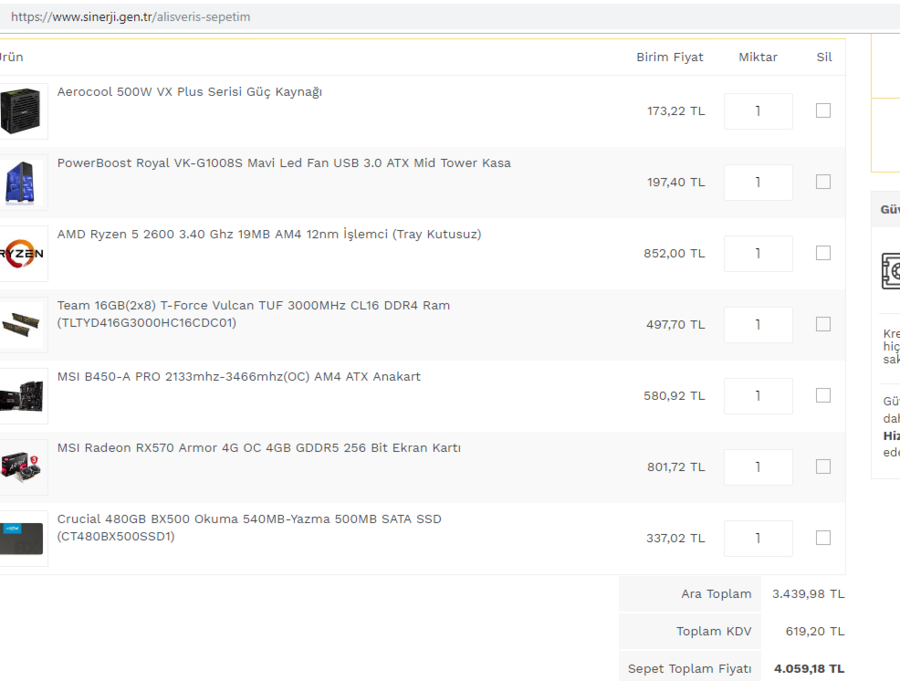This screenshot has width=900, height=681.
Task: Tick delete checkbox for Team 16GB RAM
Action: tap(823, 324)
